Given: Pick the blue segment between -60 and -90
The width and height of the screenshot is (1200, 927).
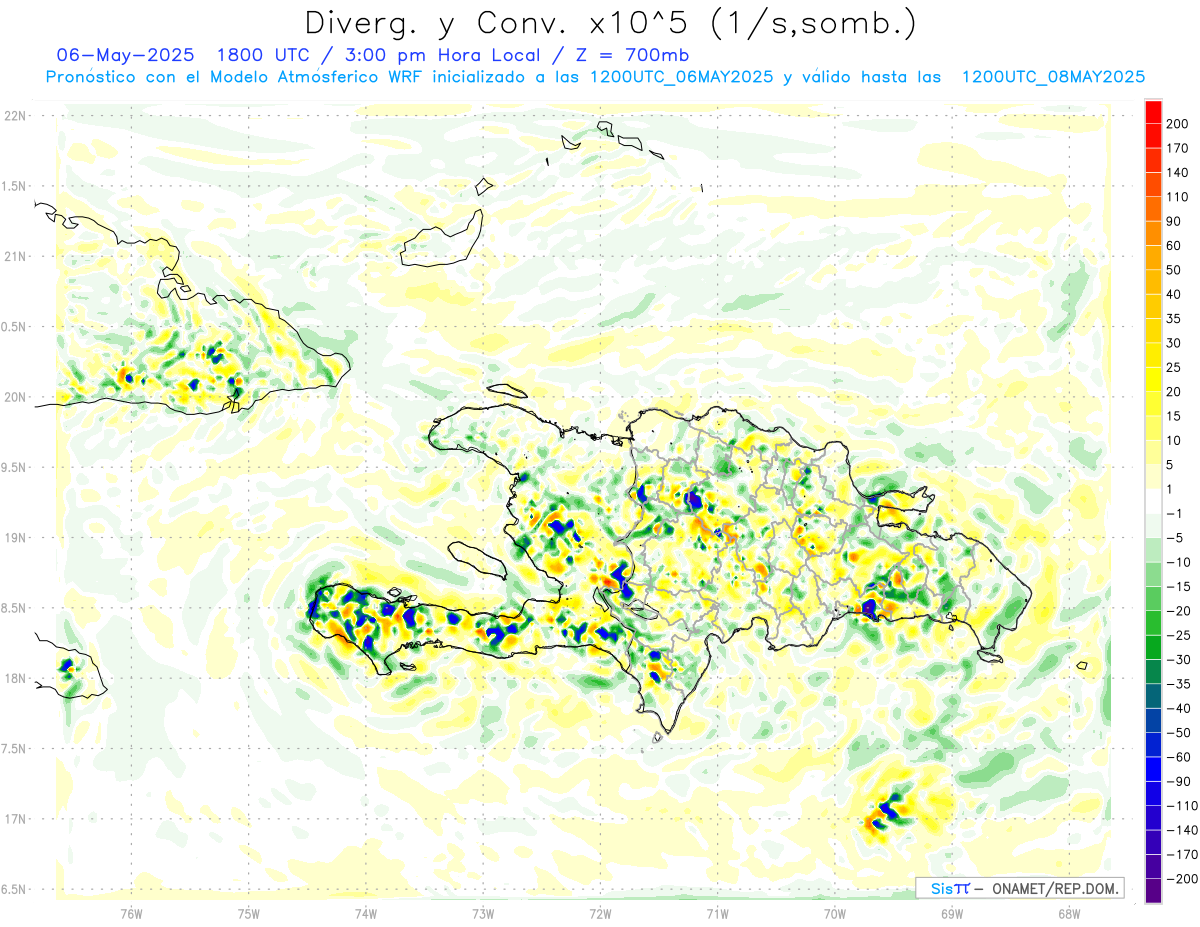Looking at the screenshot, I should tap(1153, 769).
